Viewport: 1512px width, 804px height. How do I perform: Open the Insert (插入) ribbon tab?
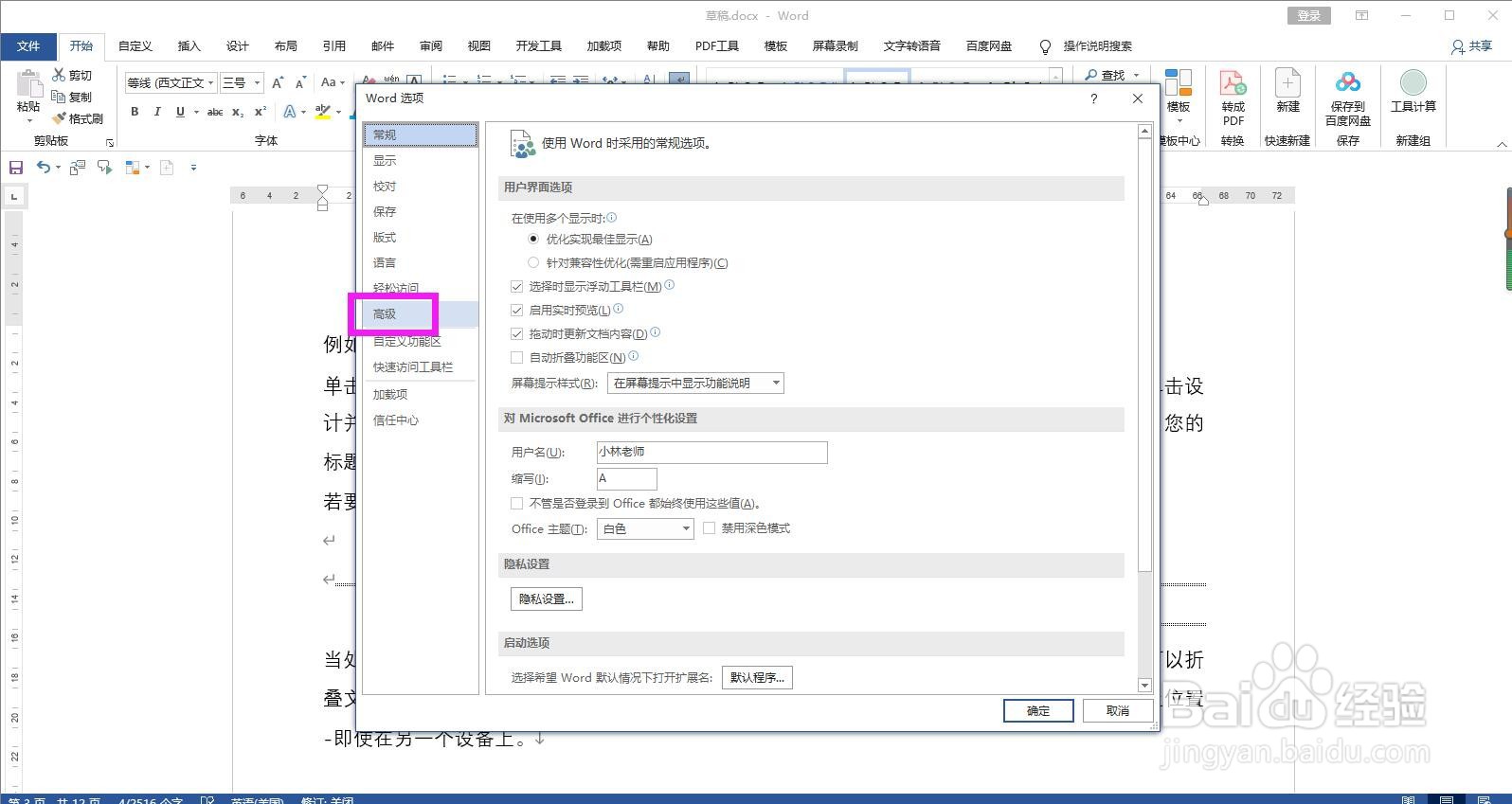pos(189,45)
